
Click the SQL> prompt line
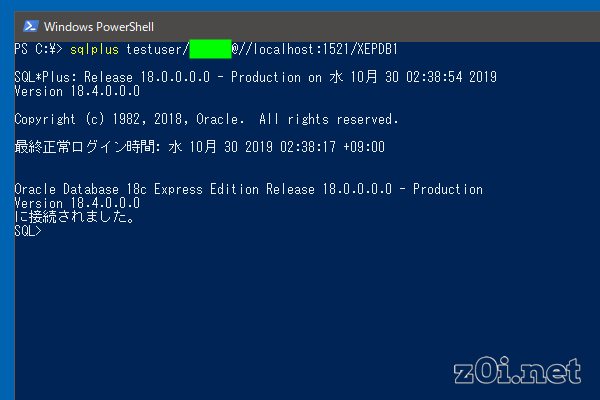28,231
